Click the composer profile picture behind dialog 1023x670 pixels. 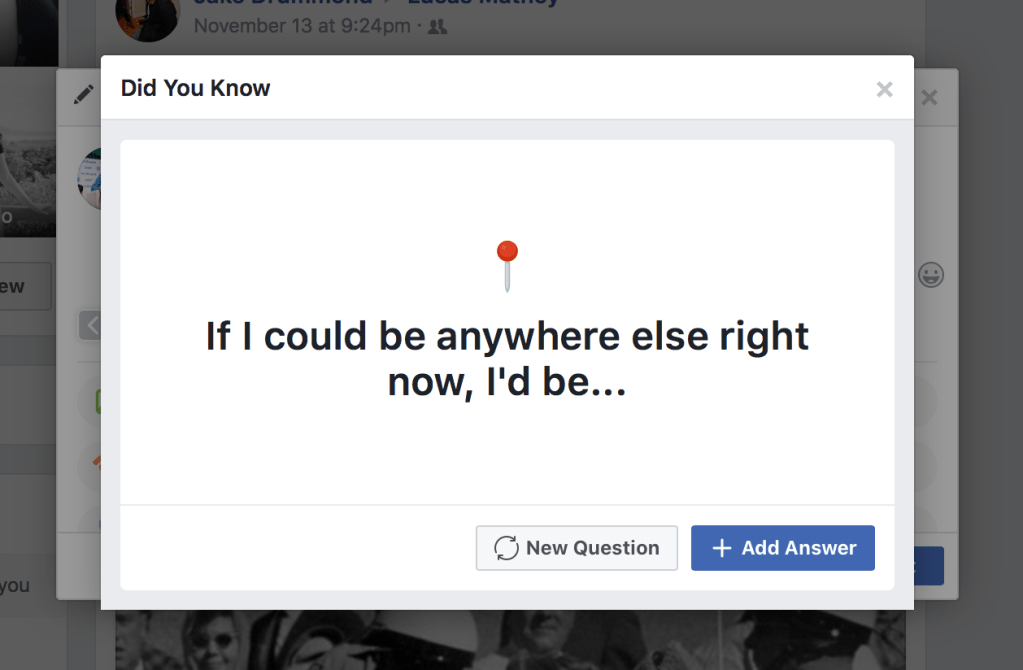(x=90, y=180)
